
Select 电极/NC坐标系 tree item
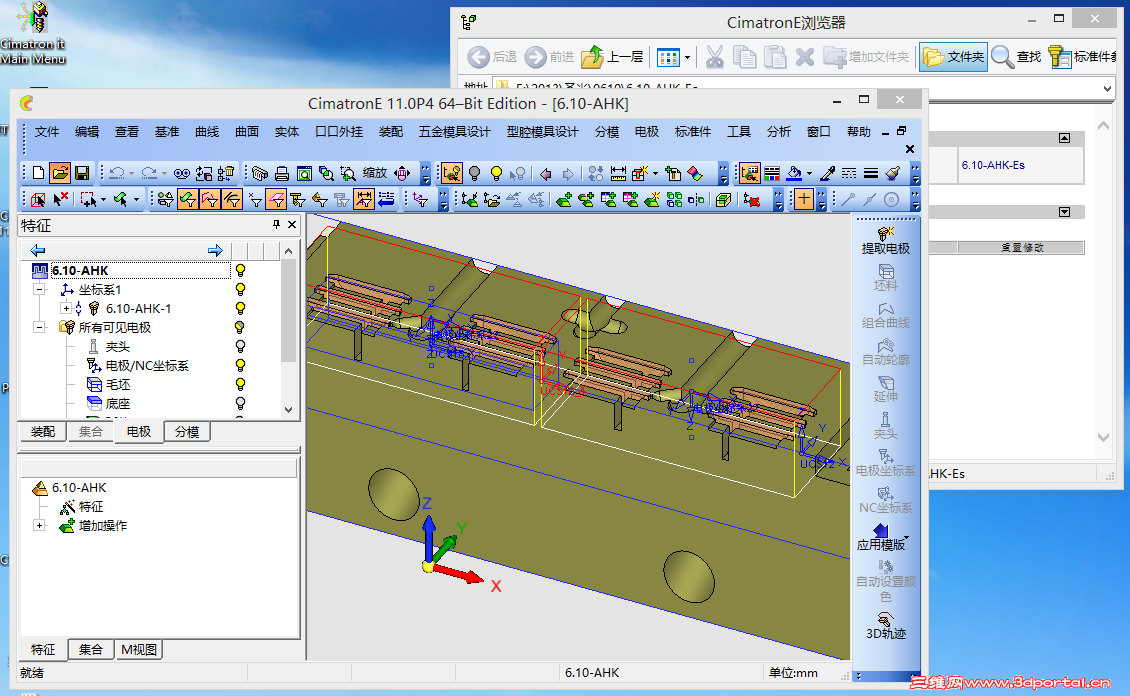[147, 365]
